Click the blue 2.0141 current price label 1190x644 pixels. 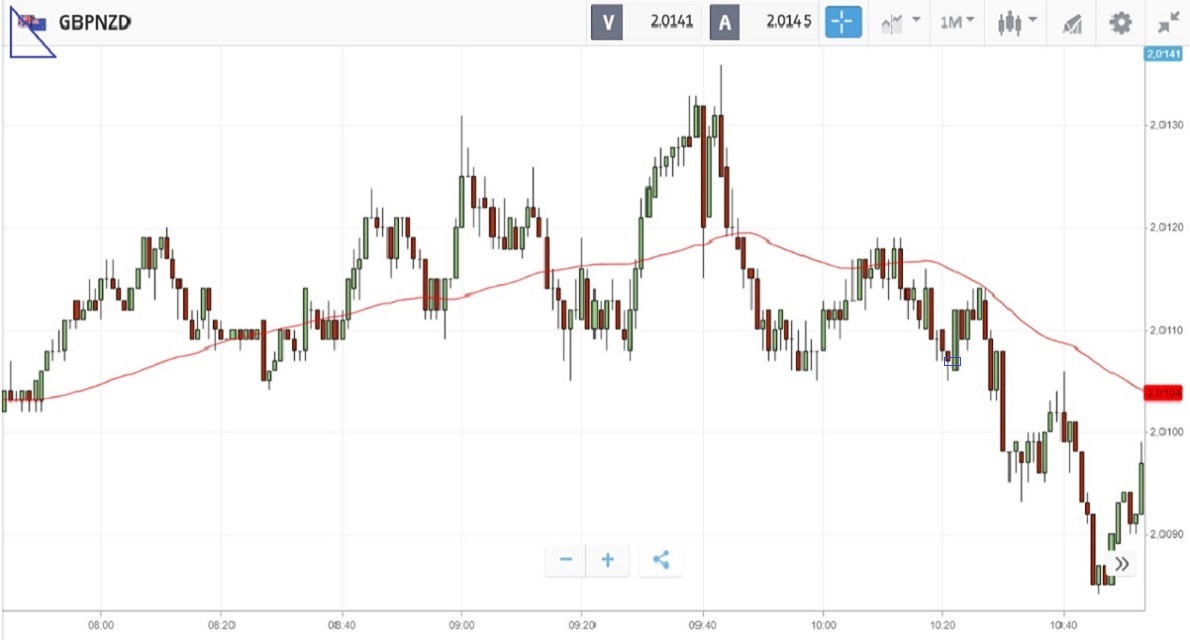coord(1163,54)
